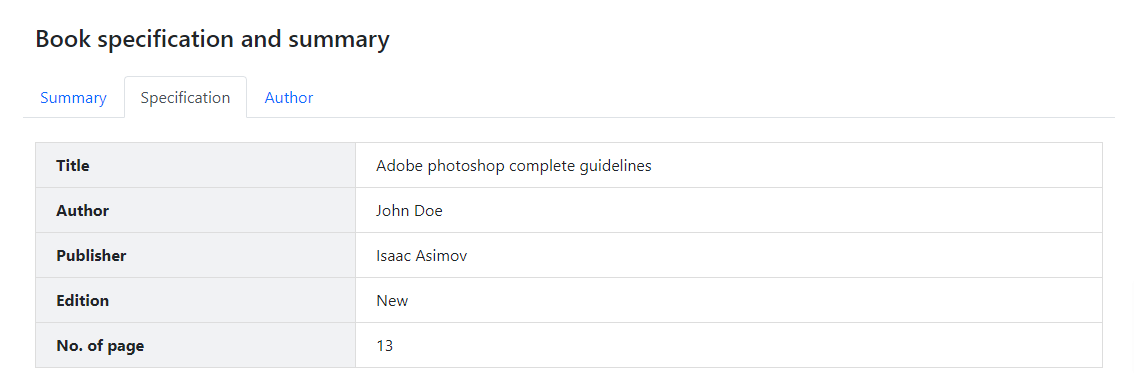
Task: Open the Summary tab
Action: (73, 98)
